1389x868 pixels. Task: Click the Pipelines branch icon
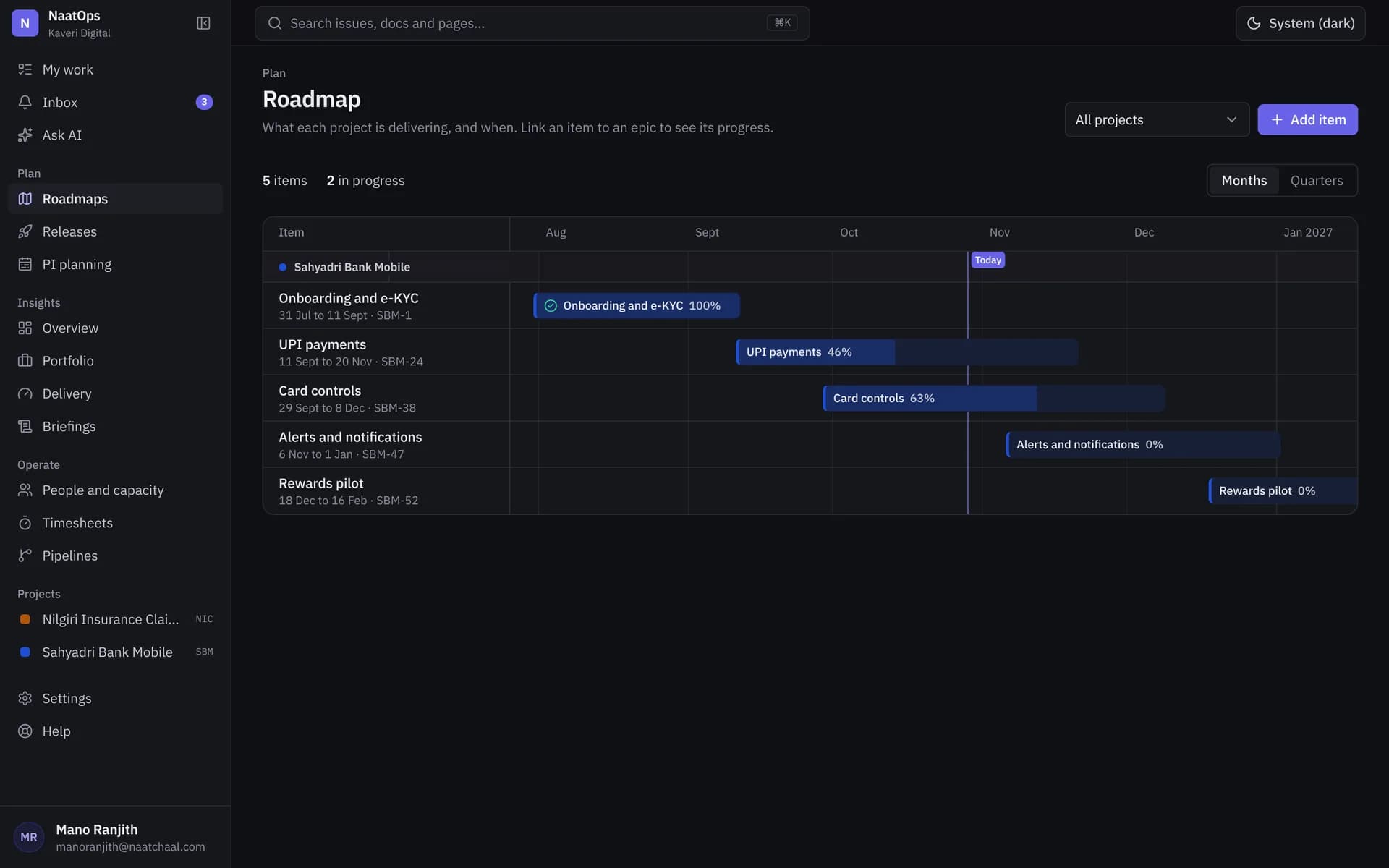pos(25,556)
